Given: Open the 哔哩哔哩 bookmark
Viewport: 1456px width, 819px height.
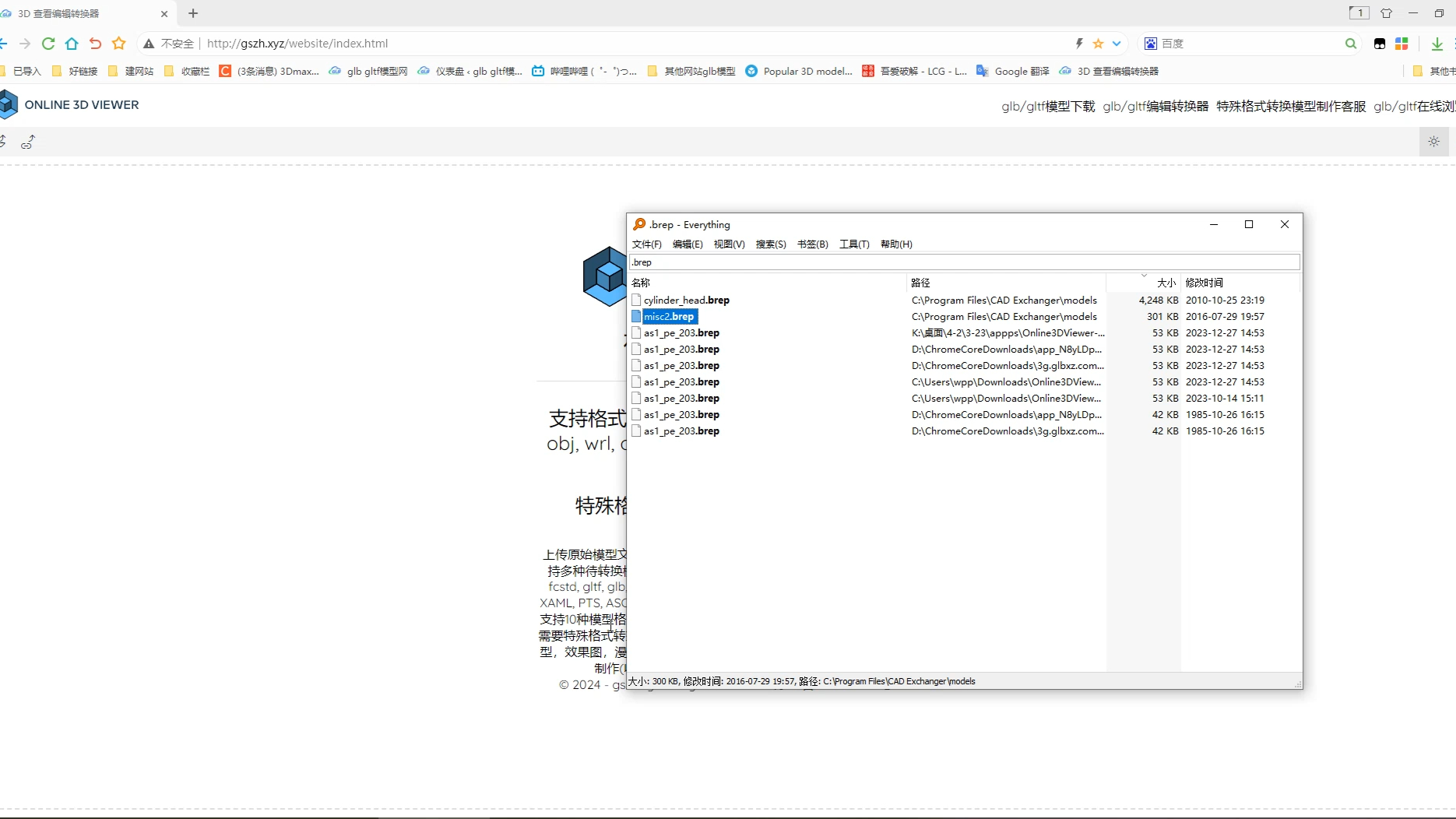Looking at the screenshot, I should coord(585,71).
